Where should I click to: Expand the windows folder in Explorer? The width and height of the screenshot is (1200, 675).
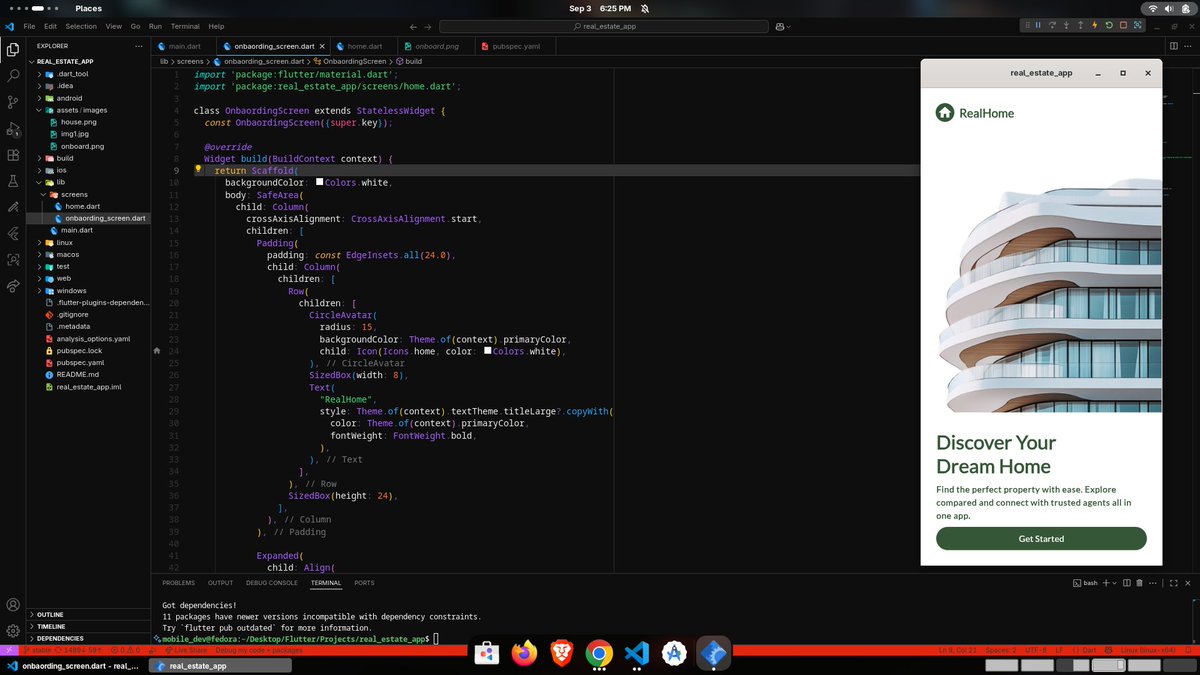point(71,290)
